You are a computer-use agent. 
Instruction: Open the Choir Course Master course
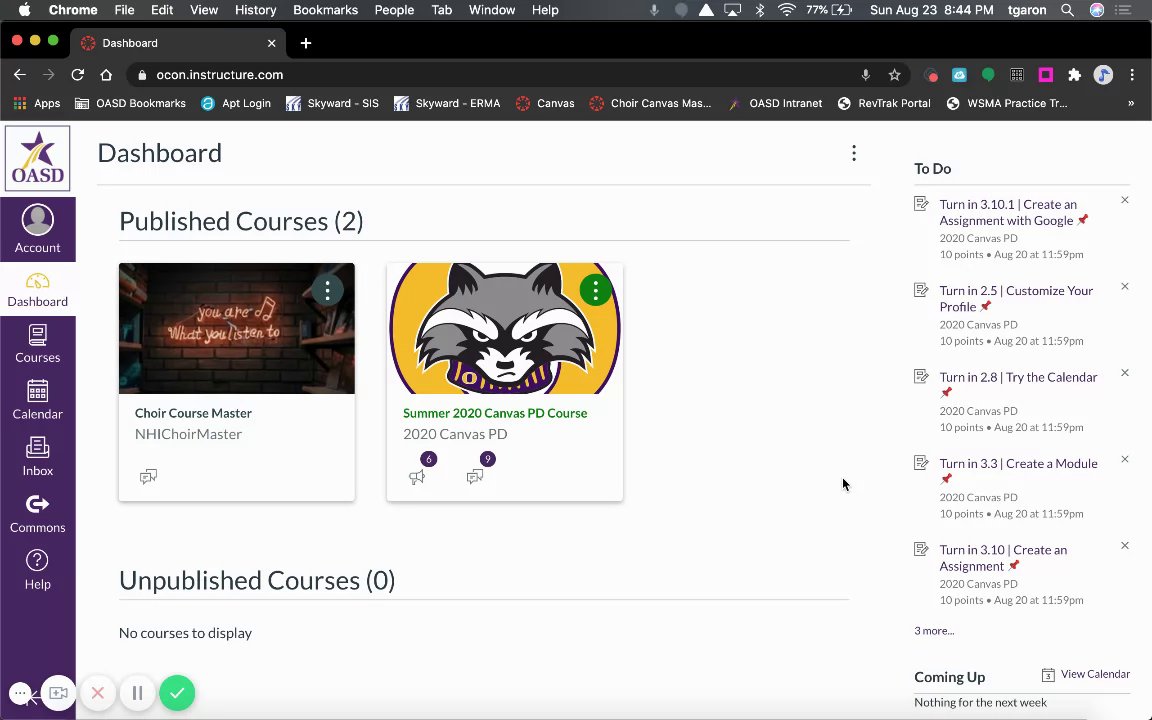(x=193, y=413)
